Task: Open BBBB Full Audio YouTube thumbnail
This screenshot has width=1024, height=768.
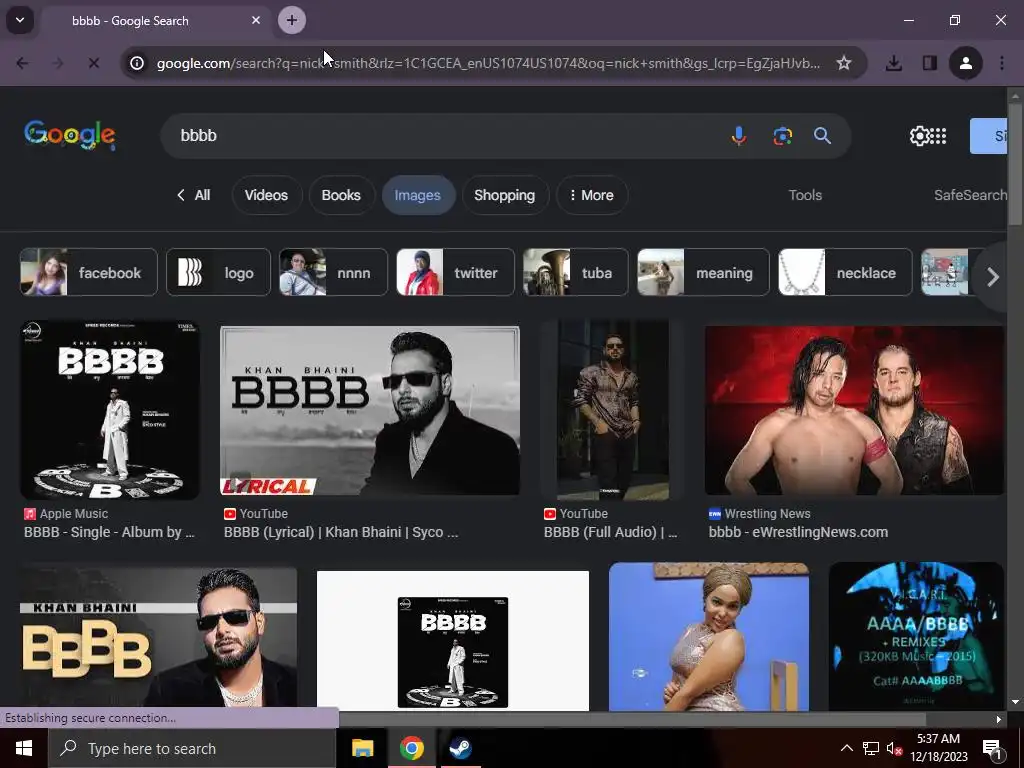Action: tap(612, 410)
